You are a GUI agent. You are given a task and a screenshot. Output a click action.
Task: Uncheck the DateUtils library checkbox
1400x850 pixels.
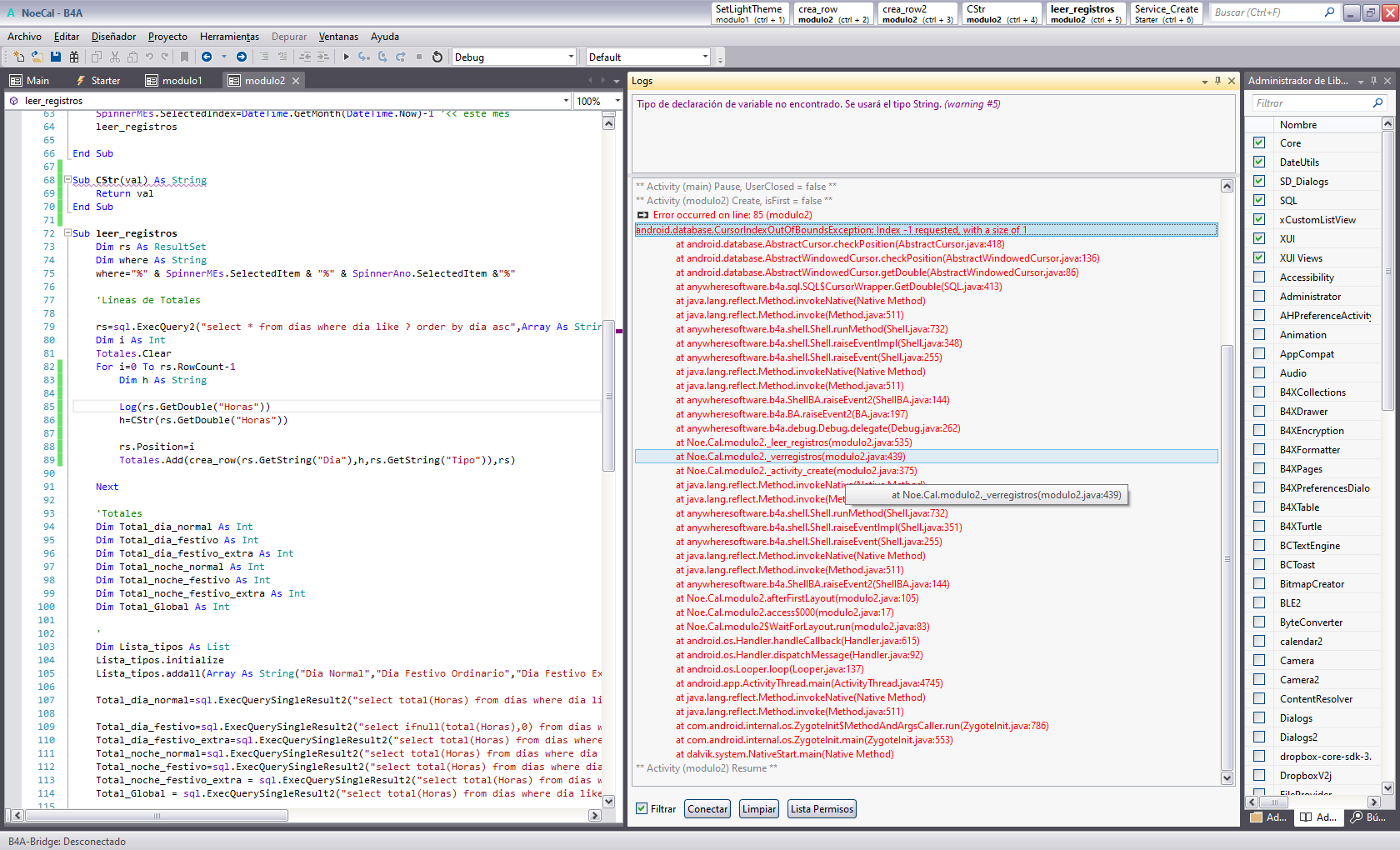pyautogui.click(x=1259, y=162)
